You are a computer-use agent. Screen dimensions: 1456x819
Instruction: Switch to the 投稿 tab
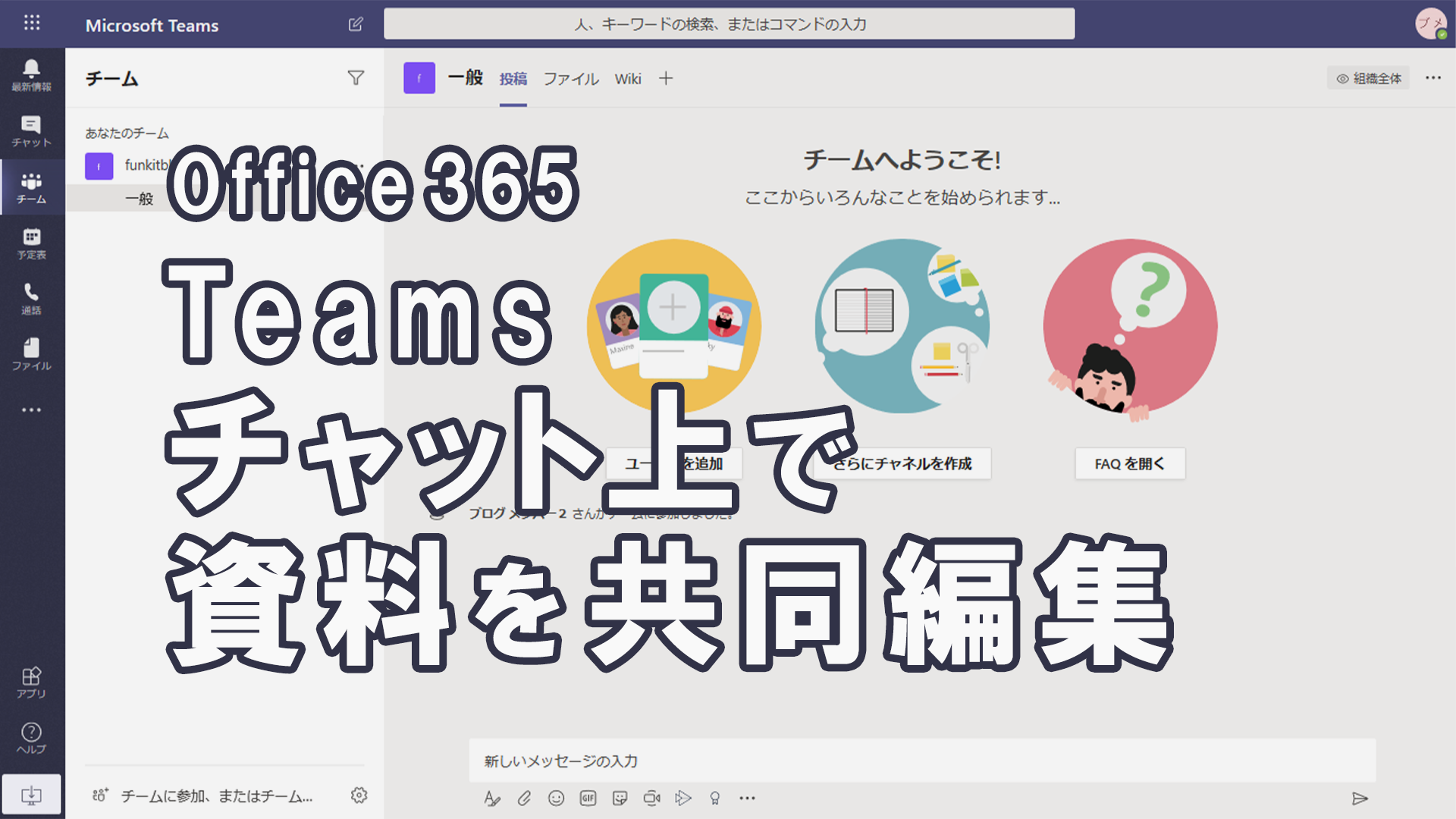(513, 79)
